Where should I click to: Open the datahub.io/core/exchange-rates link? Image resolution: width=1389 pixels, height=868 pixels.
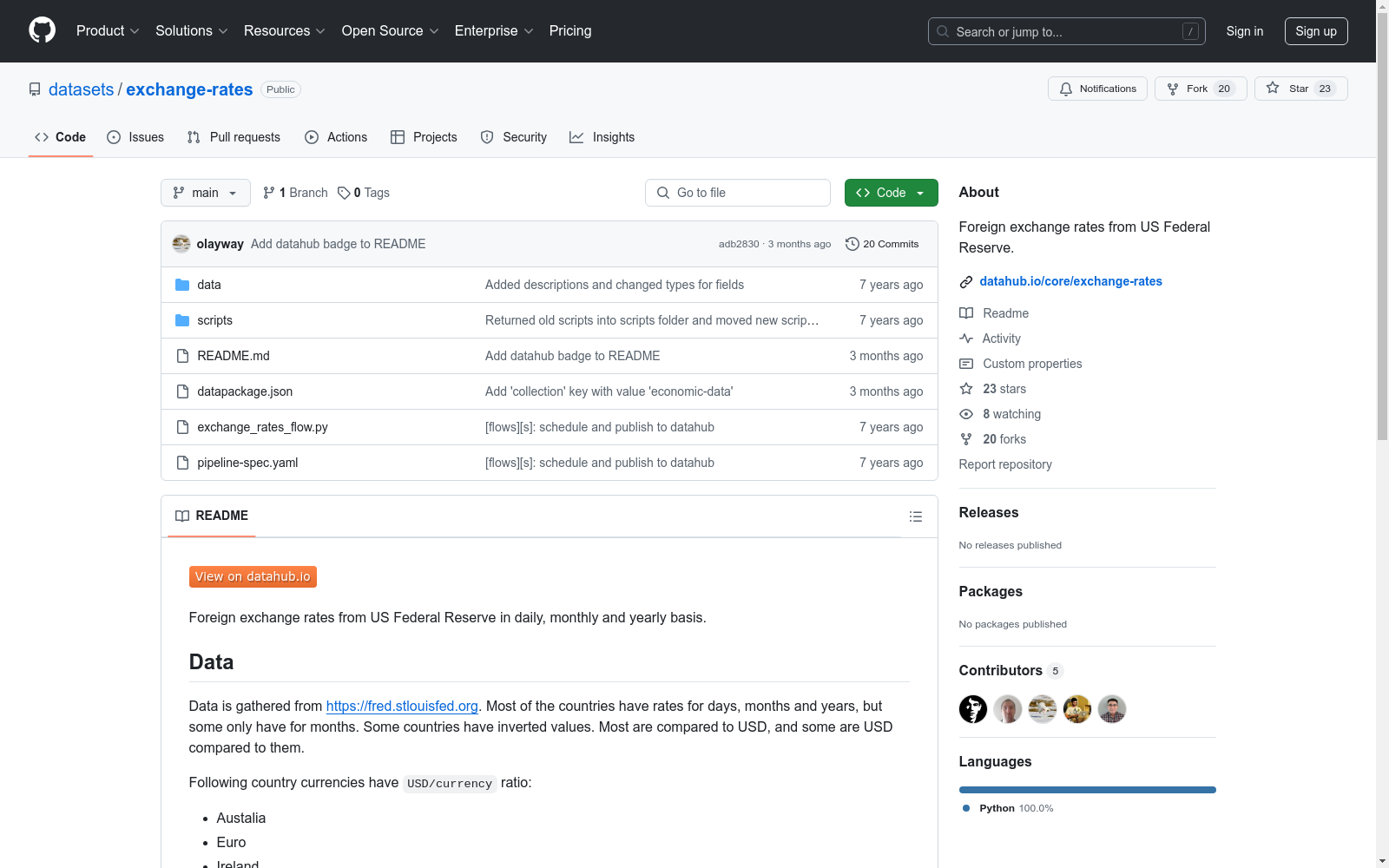(x=1070, y=281)
